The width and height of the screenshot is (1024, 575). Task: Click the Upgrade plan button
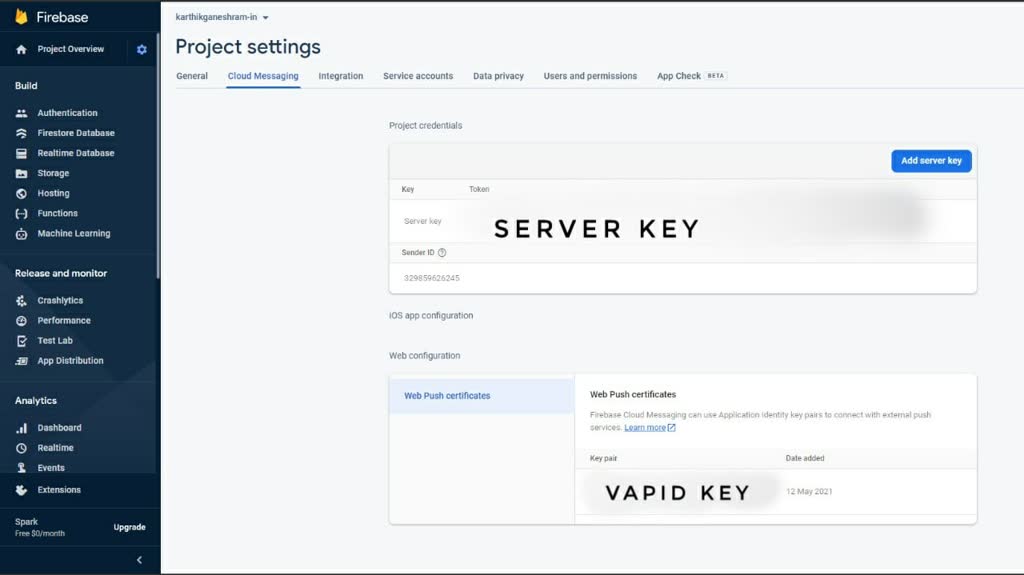(129, 527)
